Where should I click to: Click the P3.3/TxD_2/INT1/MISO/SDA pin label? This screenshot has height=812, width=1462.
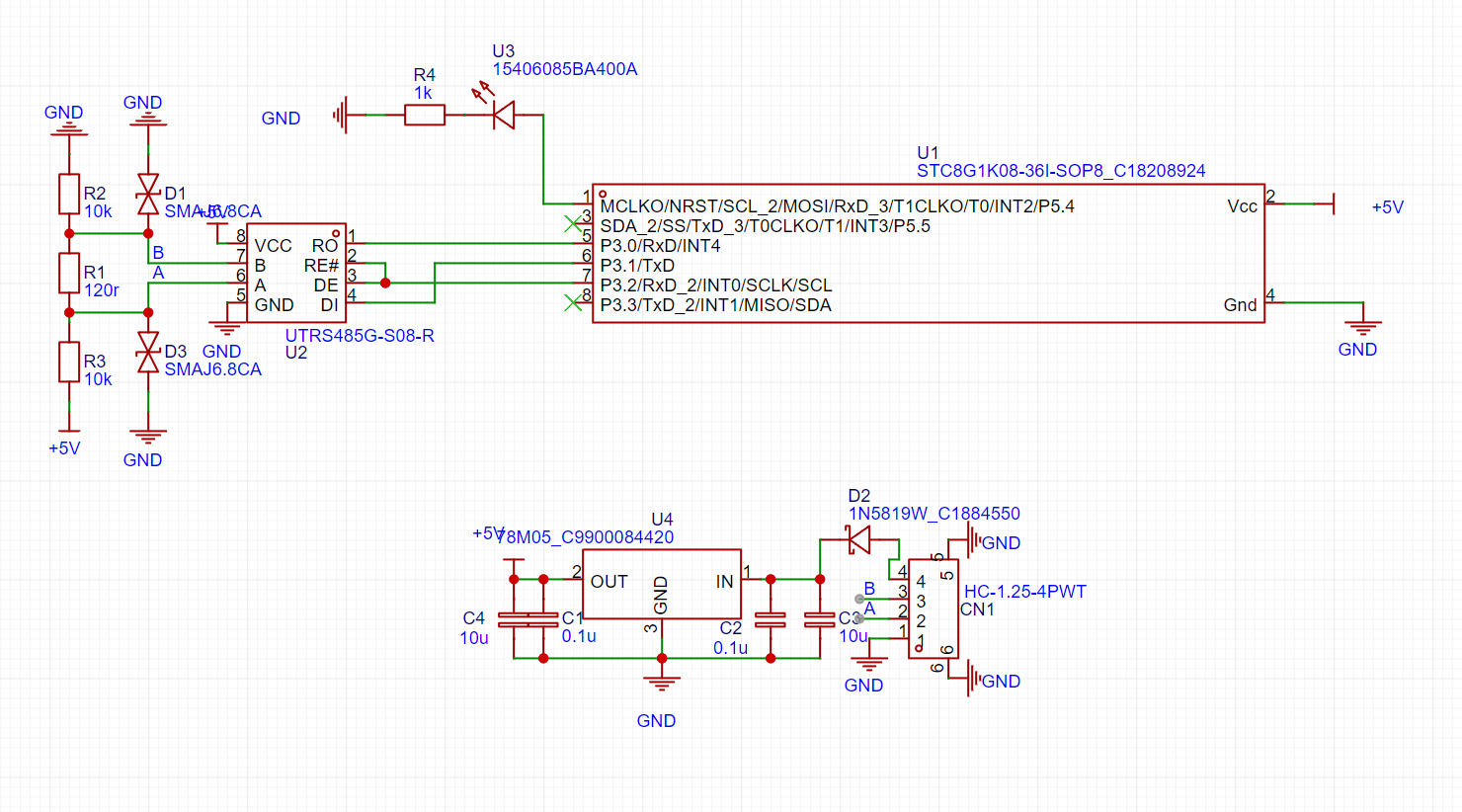[x=715, y=305]
